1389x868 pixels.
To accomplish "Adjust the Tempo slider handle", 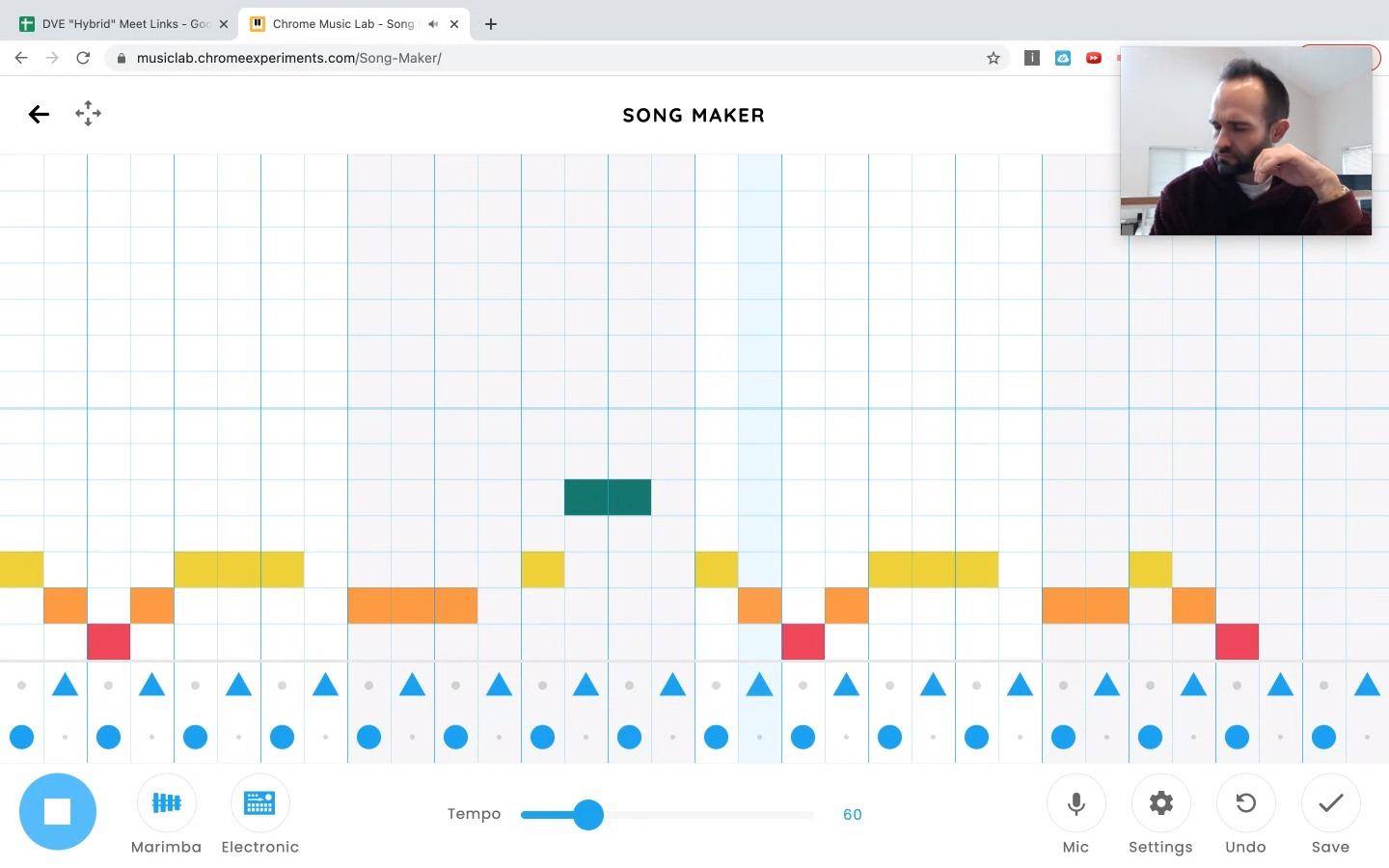I will tap(588, 814).
